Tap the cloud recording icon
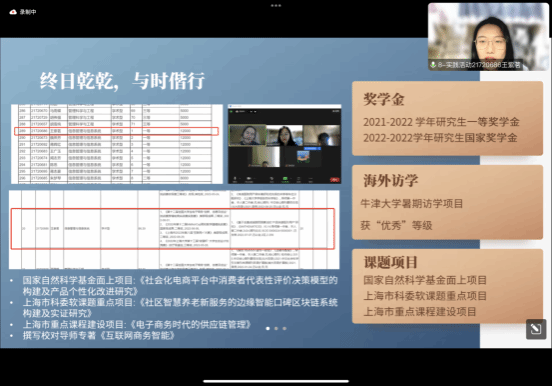This screenshot has height=386, width=552. click(13, 12)
